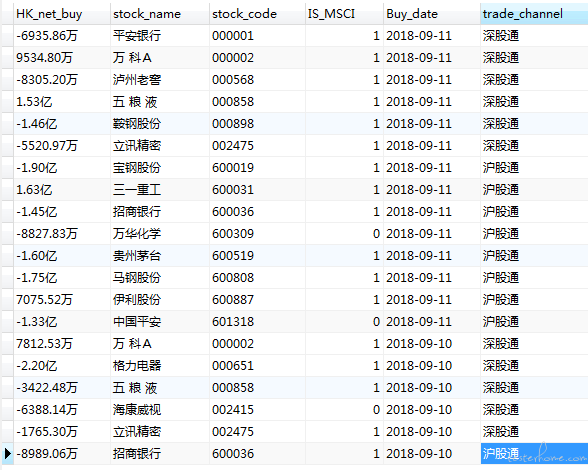Select stock code 600808
The height and width of the screenshot is (470, 588).
click(233, 278)
